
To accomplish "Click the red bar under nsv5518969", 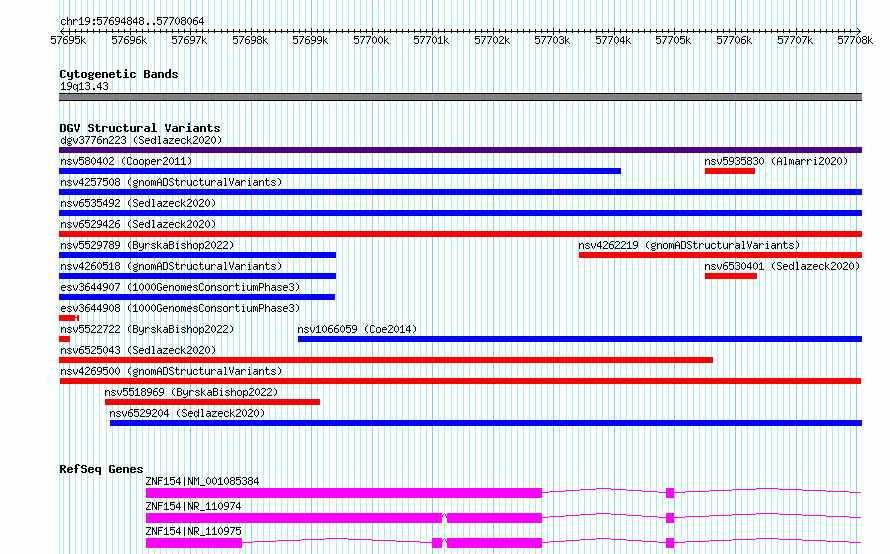I will click(x=212, y=402).
